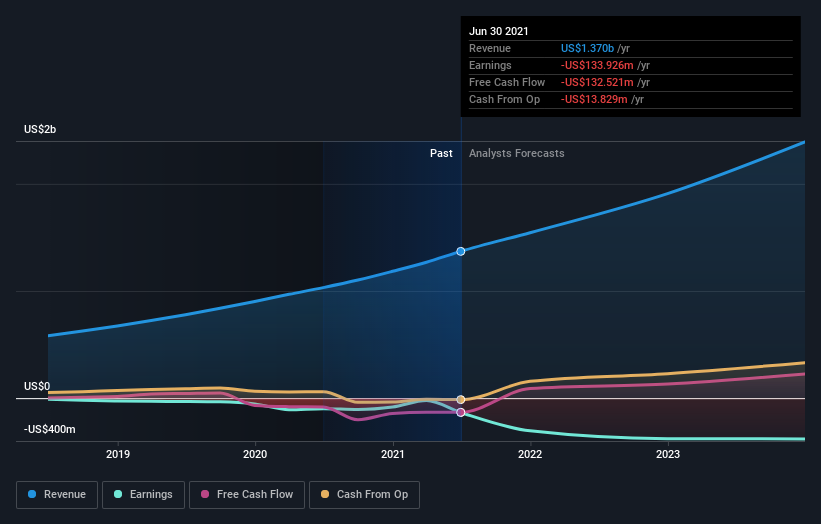Toggle the Revenue legend button

(57, 495)
